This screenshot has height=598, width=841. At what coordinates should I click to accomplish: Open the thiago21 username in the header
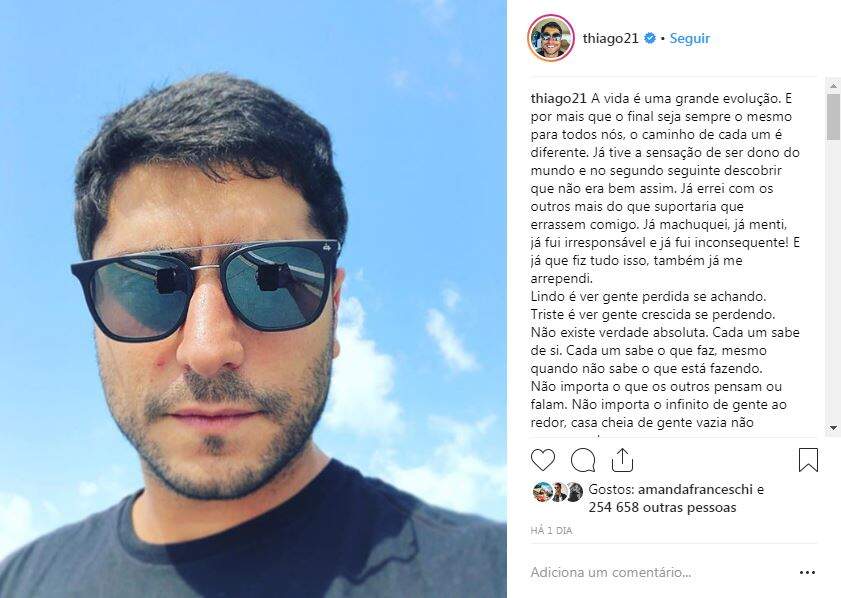pyautogui.click(x=610, y=38)
